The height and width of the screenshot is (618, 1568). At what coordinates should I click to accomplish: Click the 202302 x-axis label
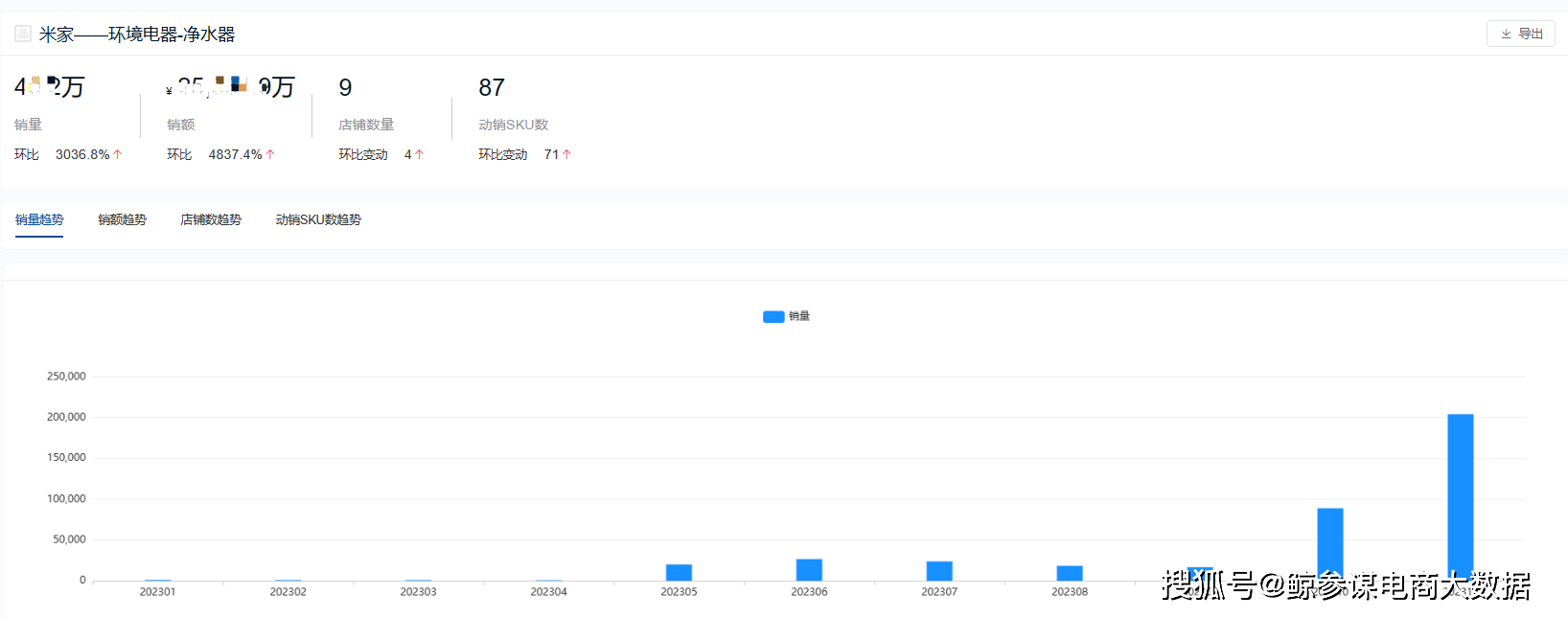point(288,592)
